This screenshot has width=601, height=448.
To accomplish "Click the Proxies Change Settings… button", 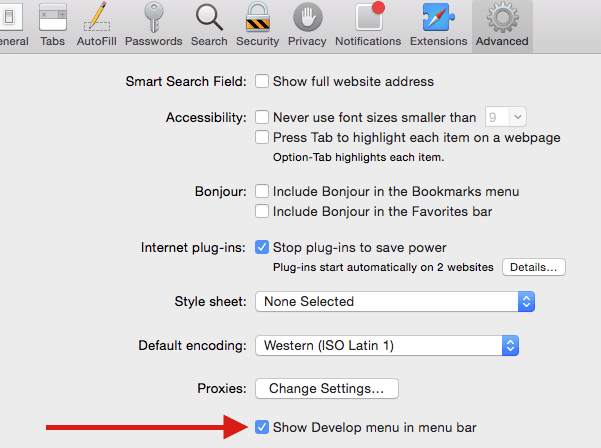I will [327, 389].
